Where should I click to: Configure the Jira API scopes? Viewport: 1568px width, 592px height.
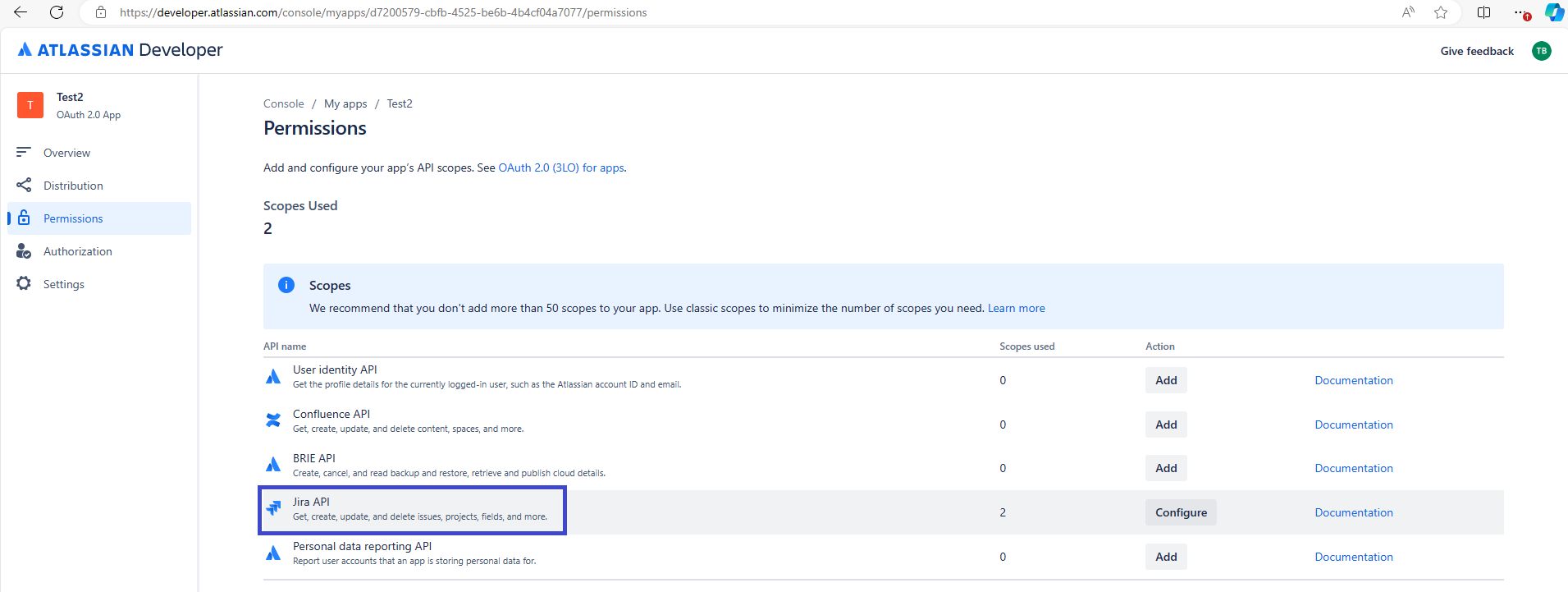(1180, 512)
